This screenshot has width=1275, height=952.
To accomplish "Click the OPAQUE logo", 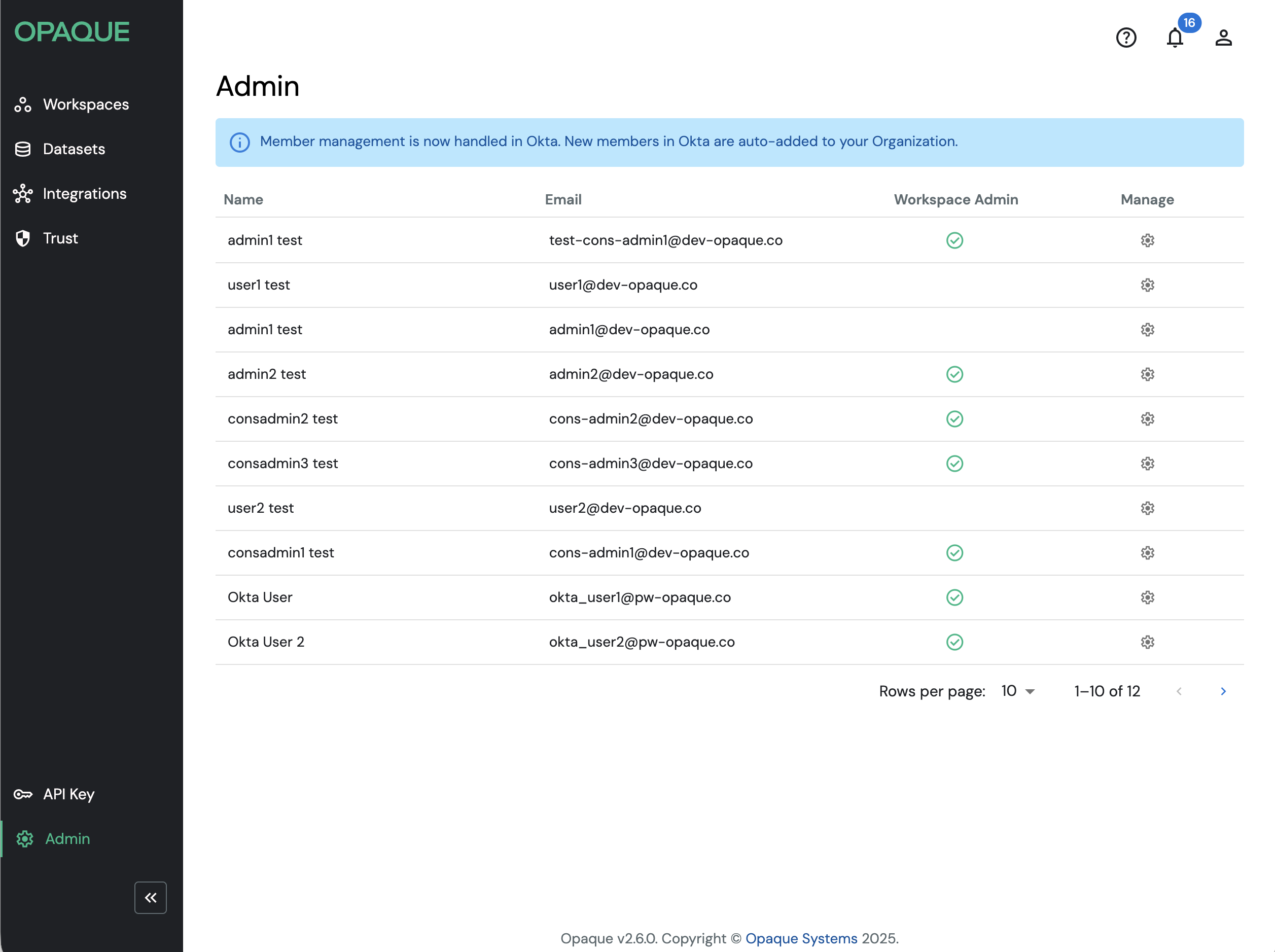I will coord(72,32).
